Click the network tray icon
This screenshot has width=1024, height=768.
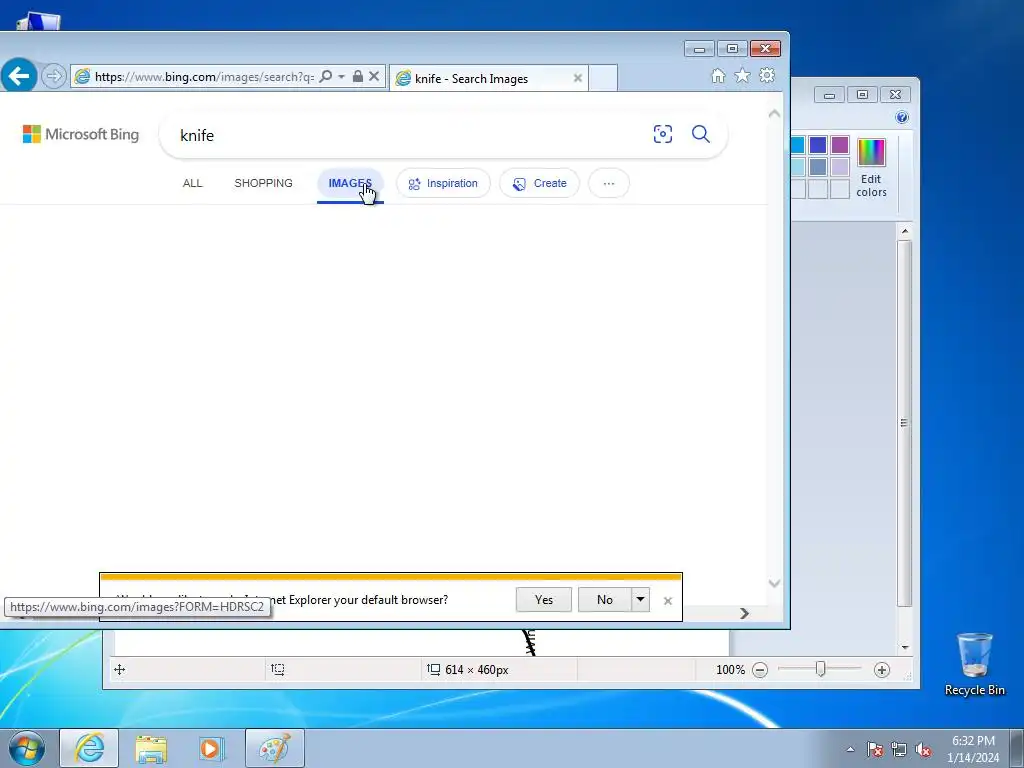coord(899,750)
